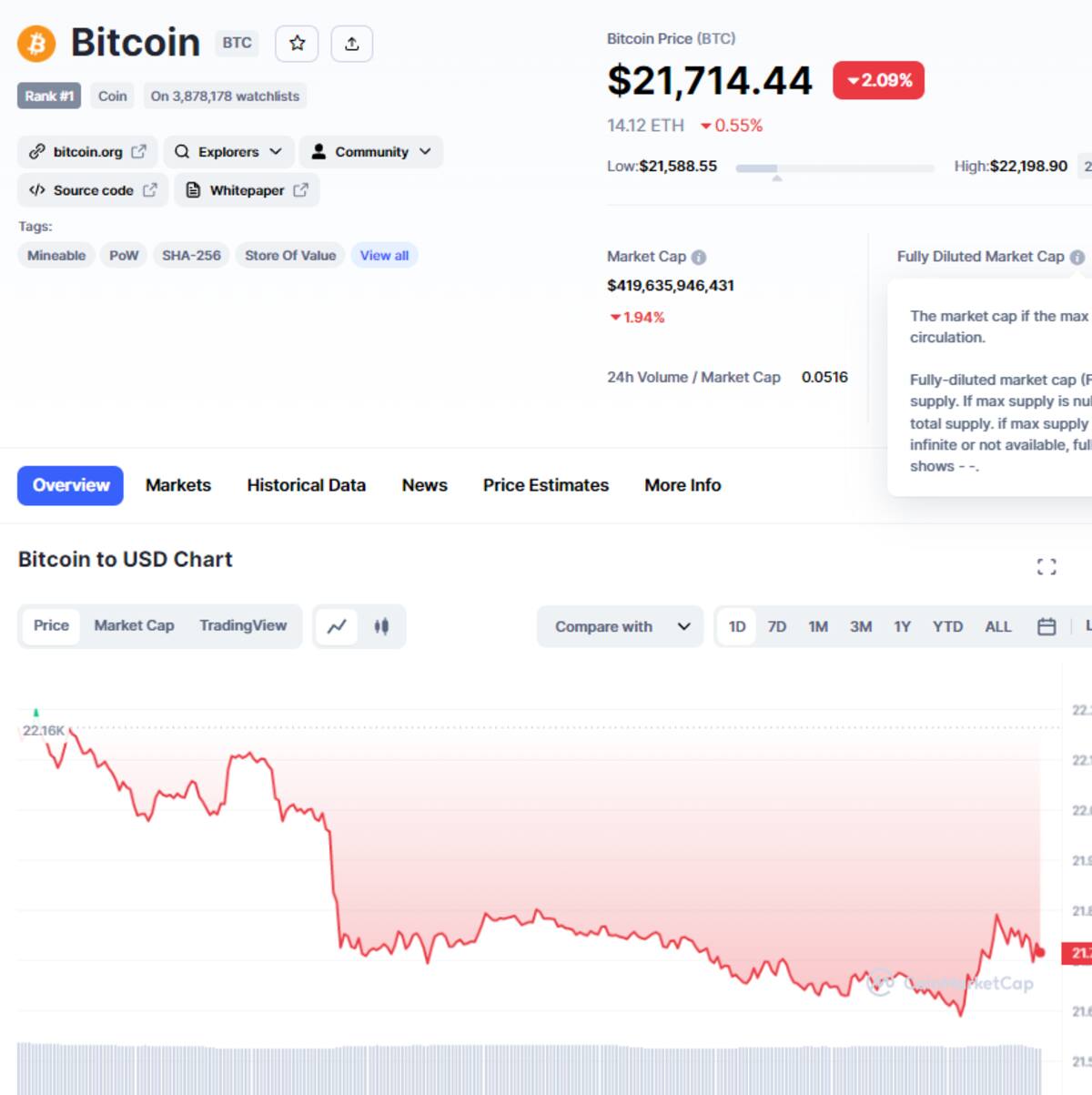Click Fully Diluted Market Cap info icon

1077,258
